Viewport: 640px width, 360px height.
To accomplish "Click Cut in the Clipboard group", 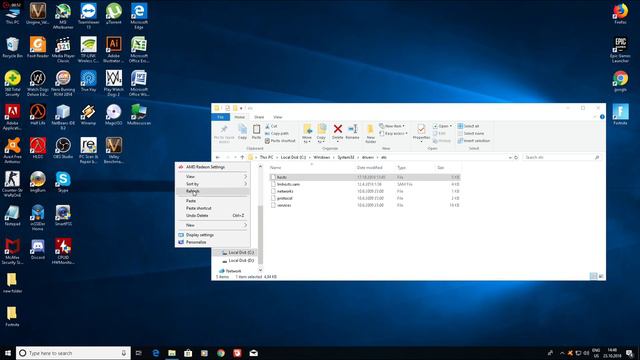I will 271,126.
